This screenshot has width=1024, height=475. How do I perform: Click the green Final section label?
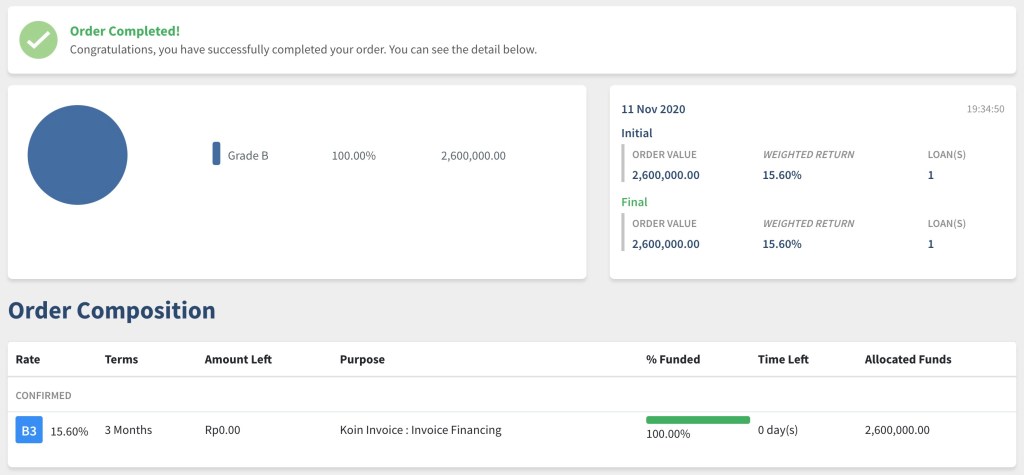coord(634,202)
